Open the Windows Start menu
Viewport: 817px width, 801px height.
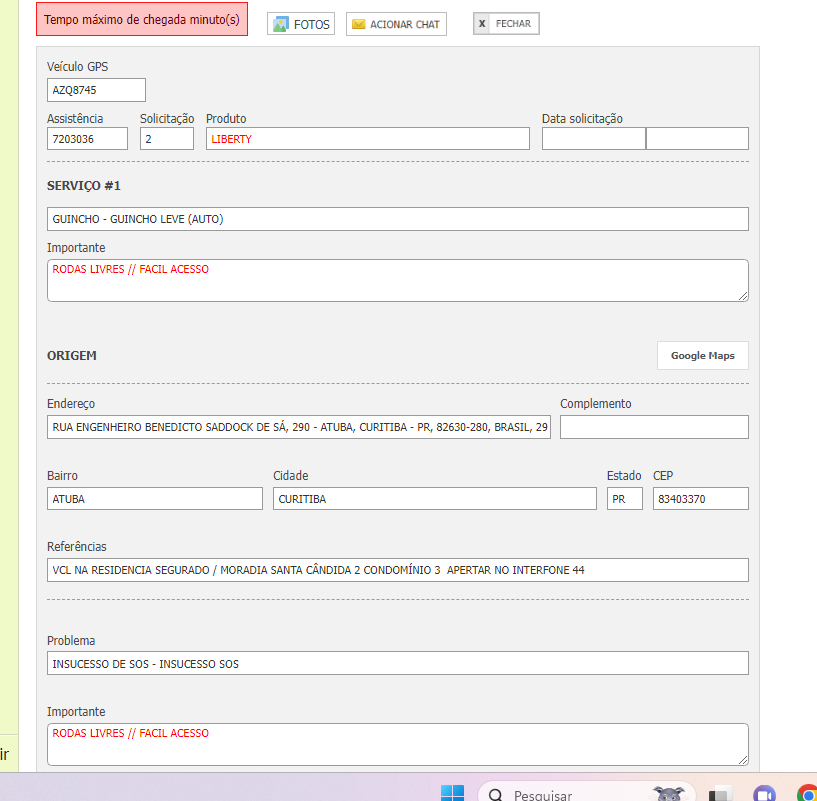tap(452, 793)
